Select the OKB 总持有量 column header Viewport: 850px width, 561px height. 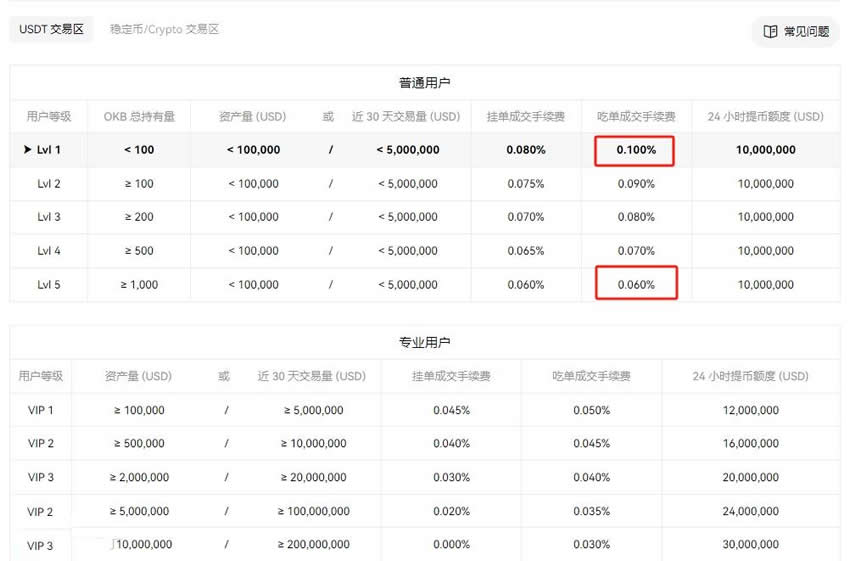point(139,116)
